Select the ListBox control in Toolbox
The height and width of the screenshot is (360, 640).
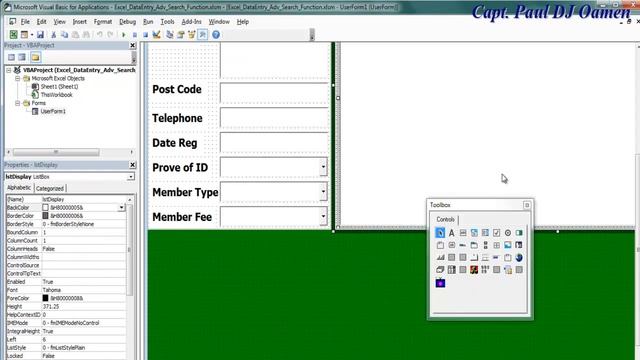pyautogui.click(x=485, y=233)
